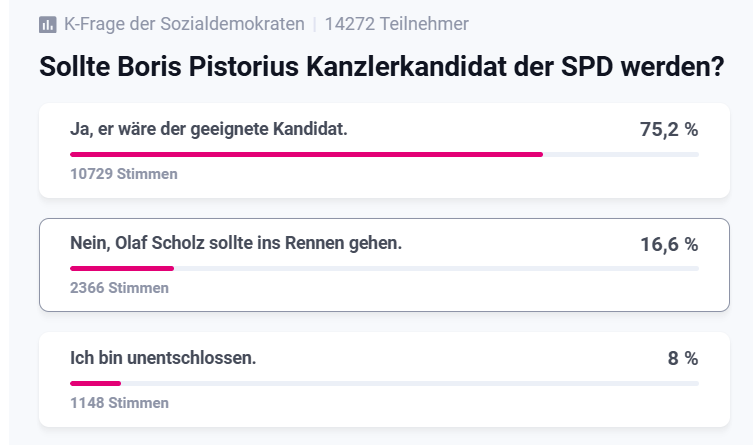The height and width of the screenshot is (445, 753).
Task: Click the pink progress bar for 'Ja'
Action: 306,154
